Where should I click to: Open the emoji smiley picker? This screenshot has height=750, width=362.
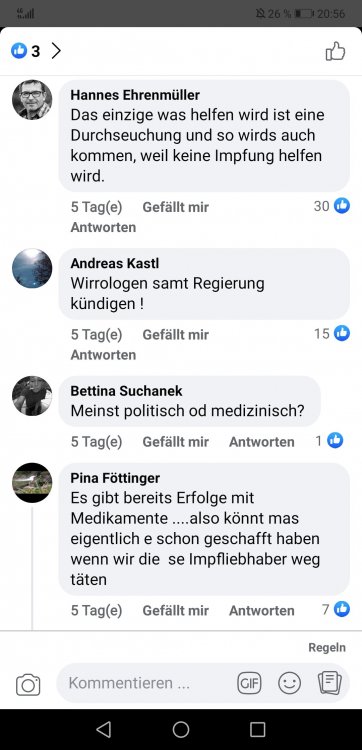coord(289,683)
